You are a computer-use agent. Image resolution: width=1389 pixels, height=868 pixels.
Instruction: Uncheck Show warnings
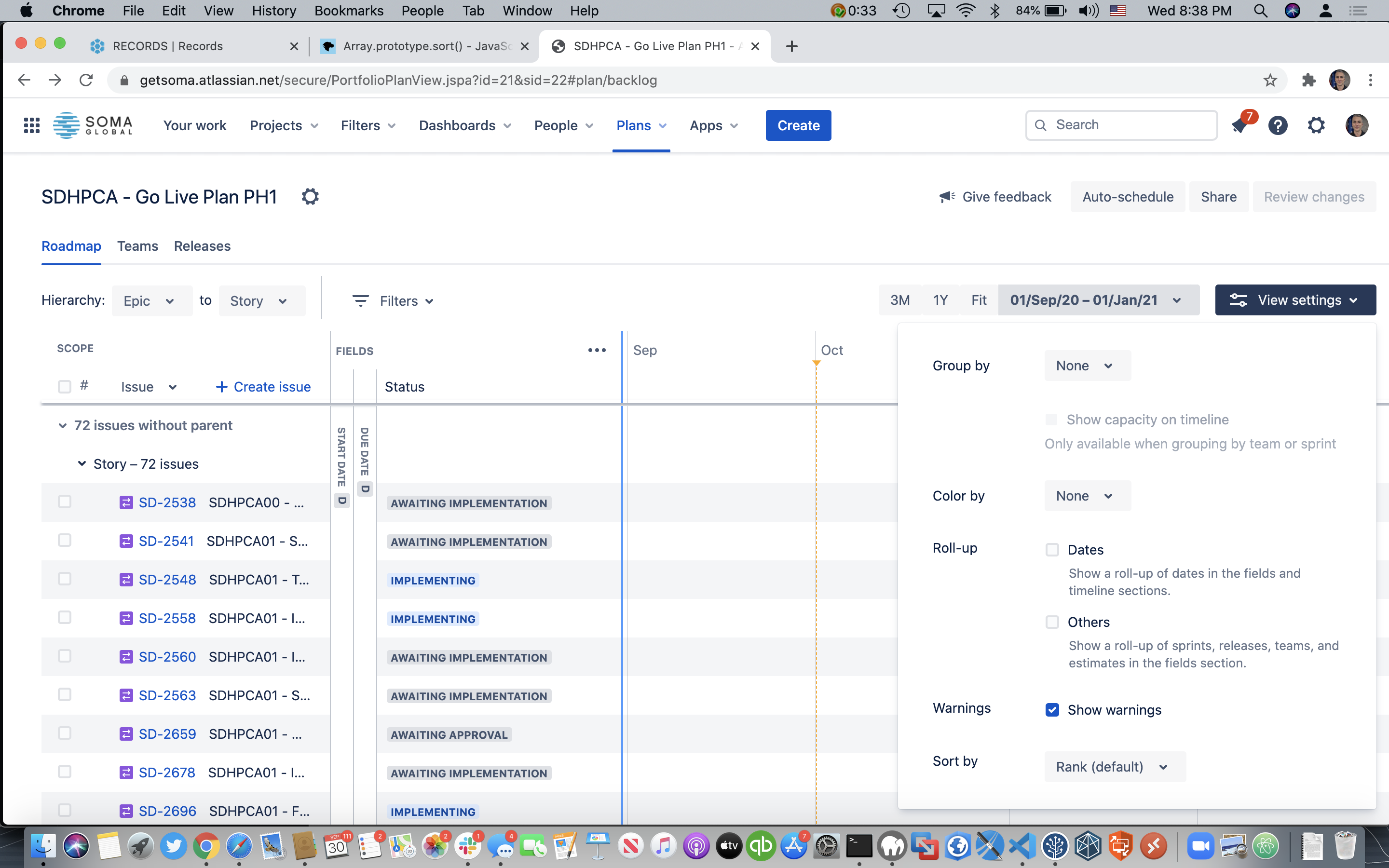tap(1052, 710)
